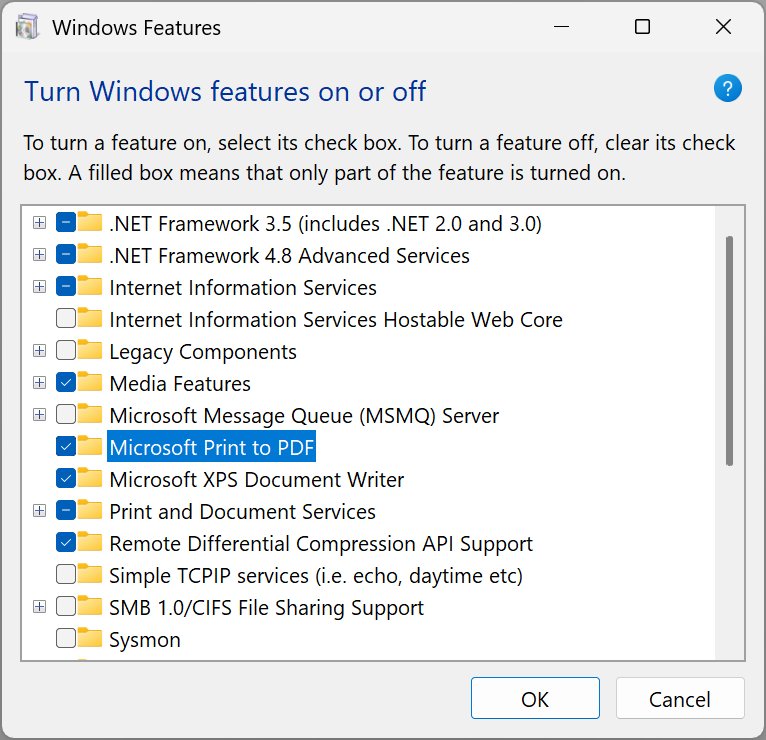Confirm changes with the OK button
The image size is (766, 740).
coord(535,698)
